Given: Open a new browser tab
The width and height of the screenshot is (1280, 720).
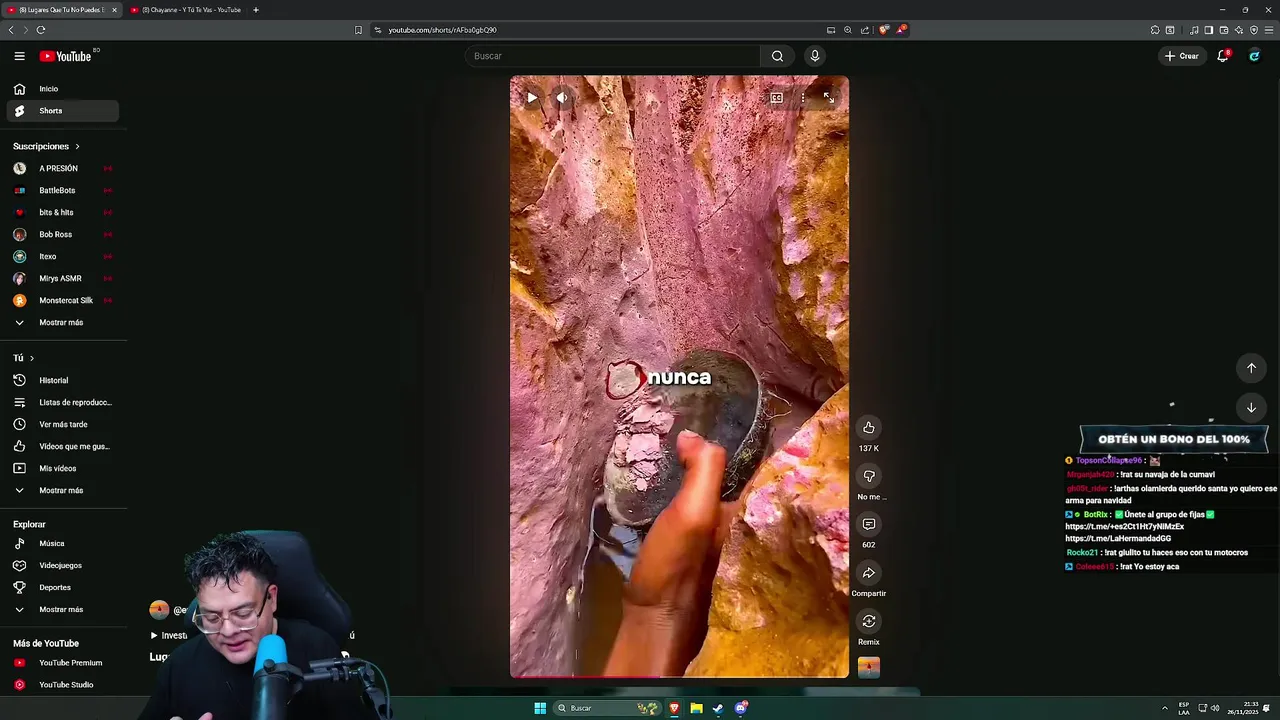Looking at the screenshot, I should (x=256, y=10).
